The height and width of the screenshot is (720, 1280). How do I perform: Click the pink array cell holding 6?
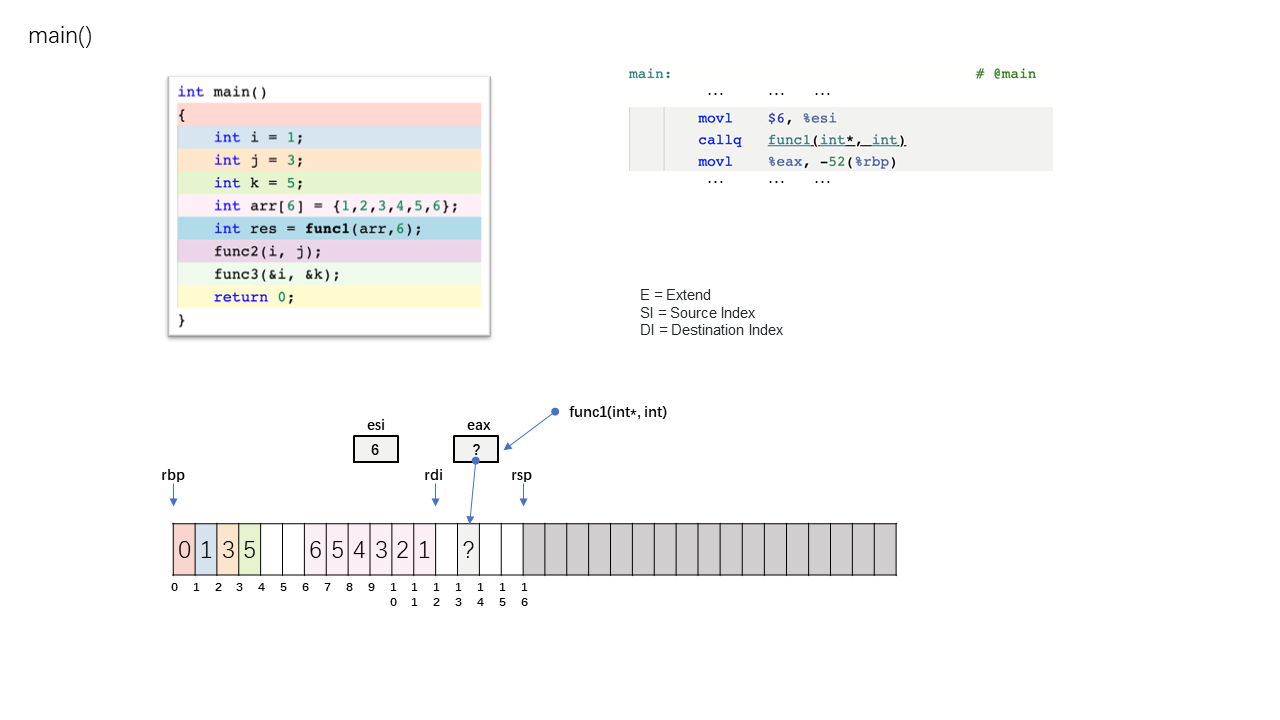pos(315,549)
